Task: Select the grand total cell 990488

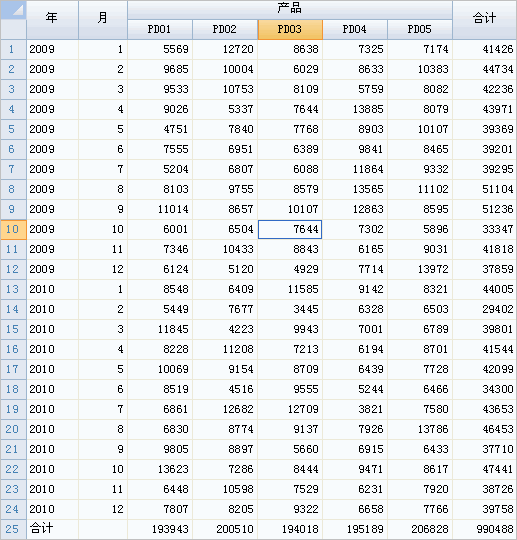Action: tap(485, 529)
